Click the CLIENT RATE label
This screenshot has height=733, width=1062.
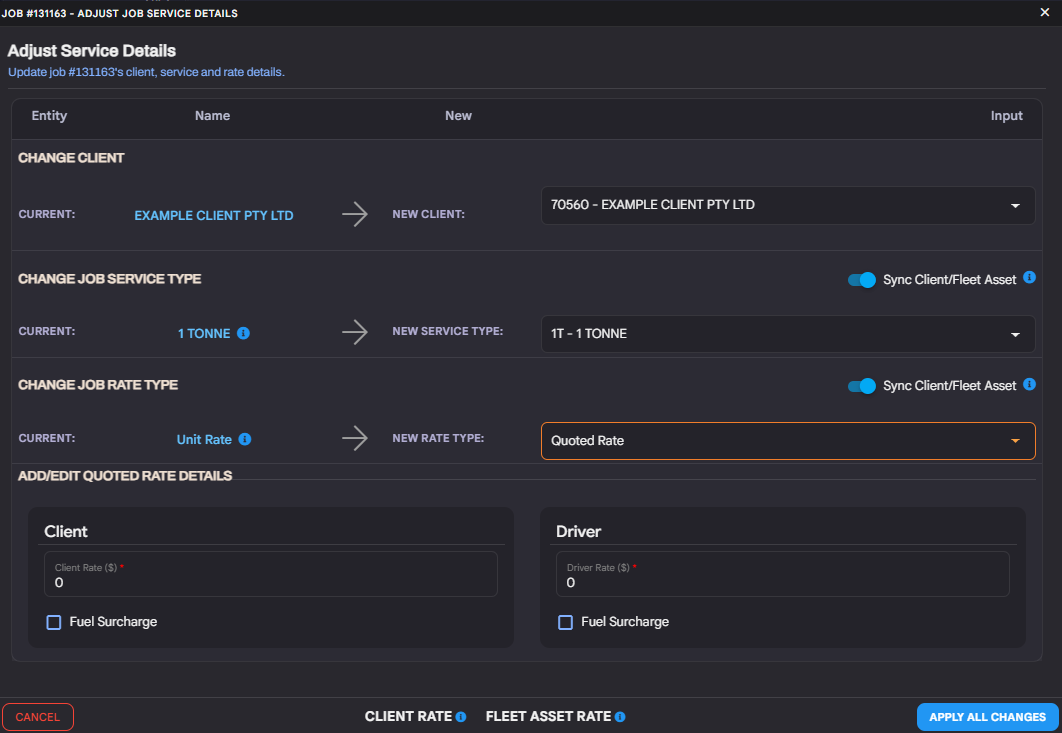[x=408, y=717]
